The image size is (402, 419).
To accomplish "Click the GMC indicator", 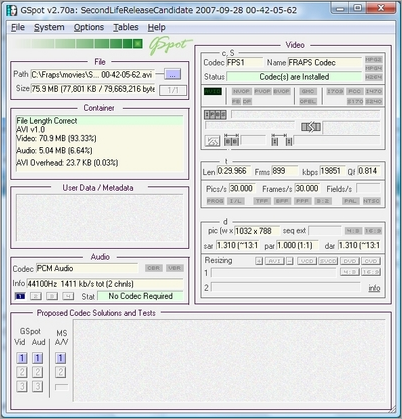I will coord(308,91).
